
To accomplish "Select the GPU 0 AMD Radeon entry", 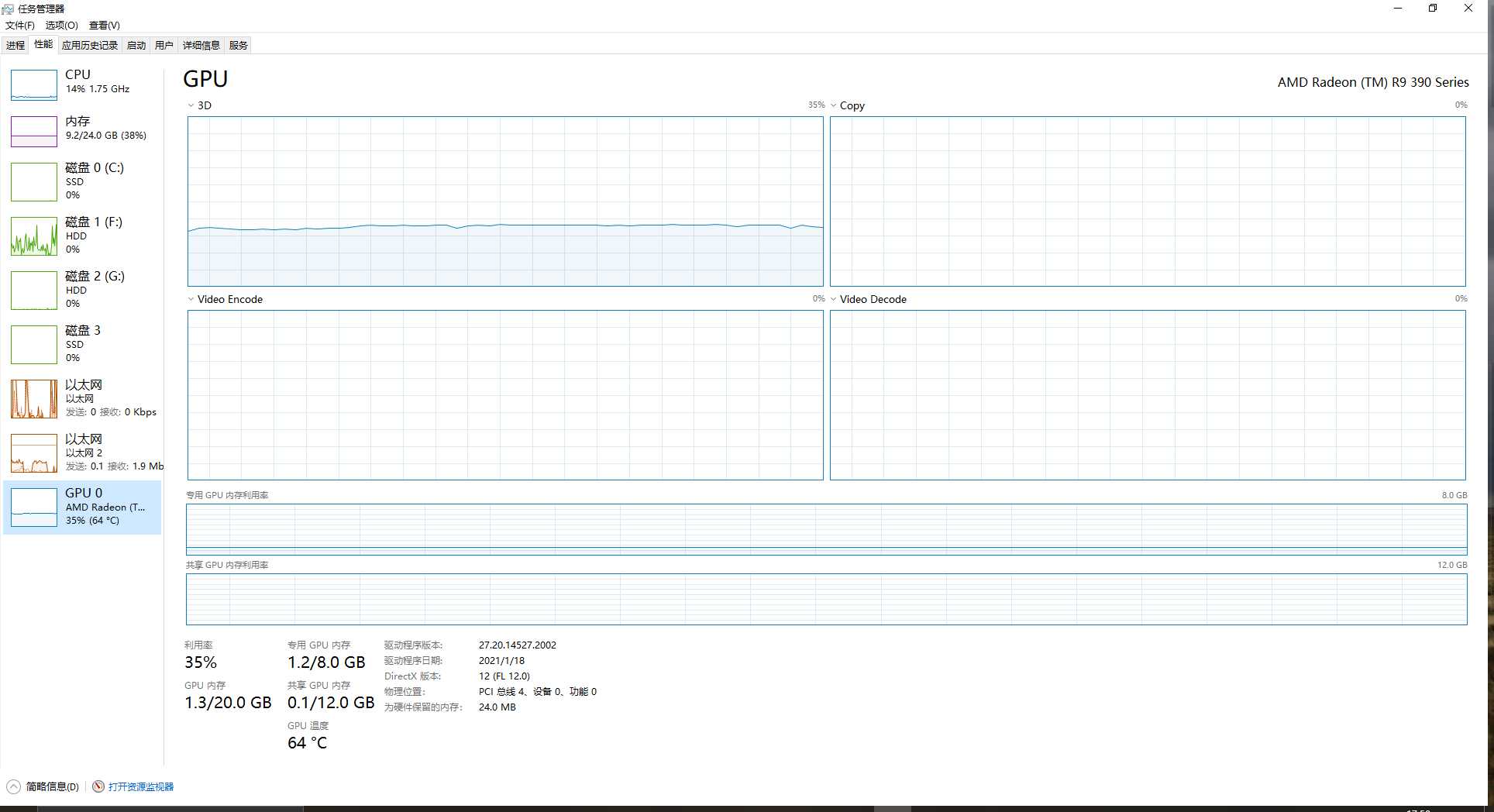I will [82, 507].
